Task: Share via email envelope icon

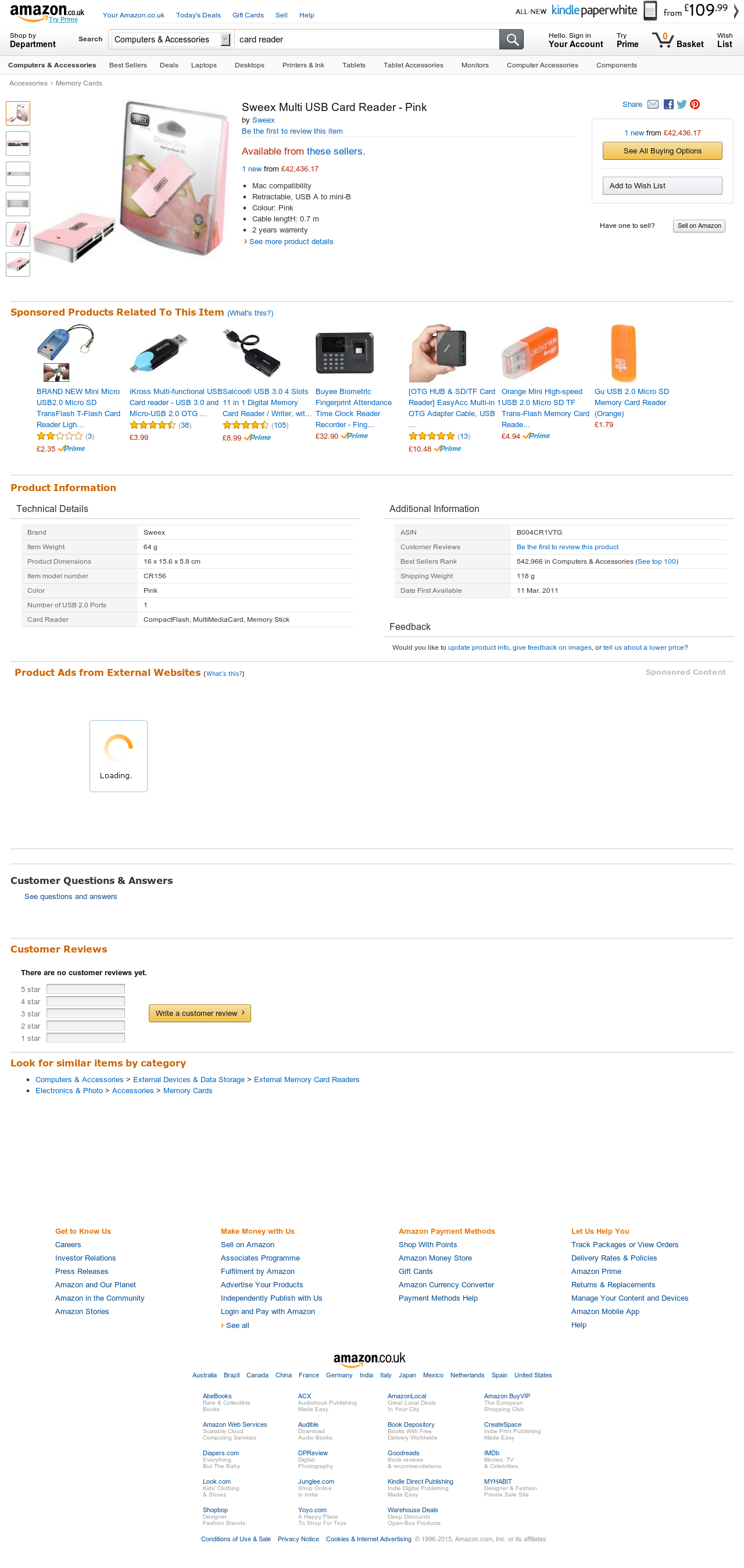Action: [x=653, y=104]
